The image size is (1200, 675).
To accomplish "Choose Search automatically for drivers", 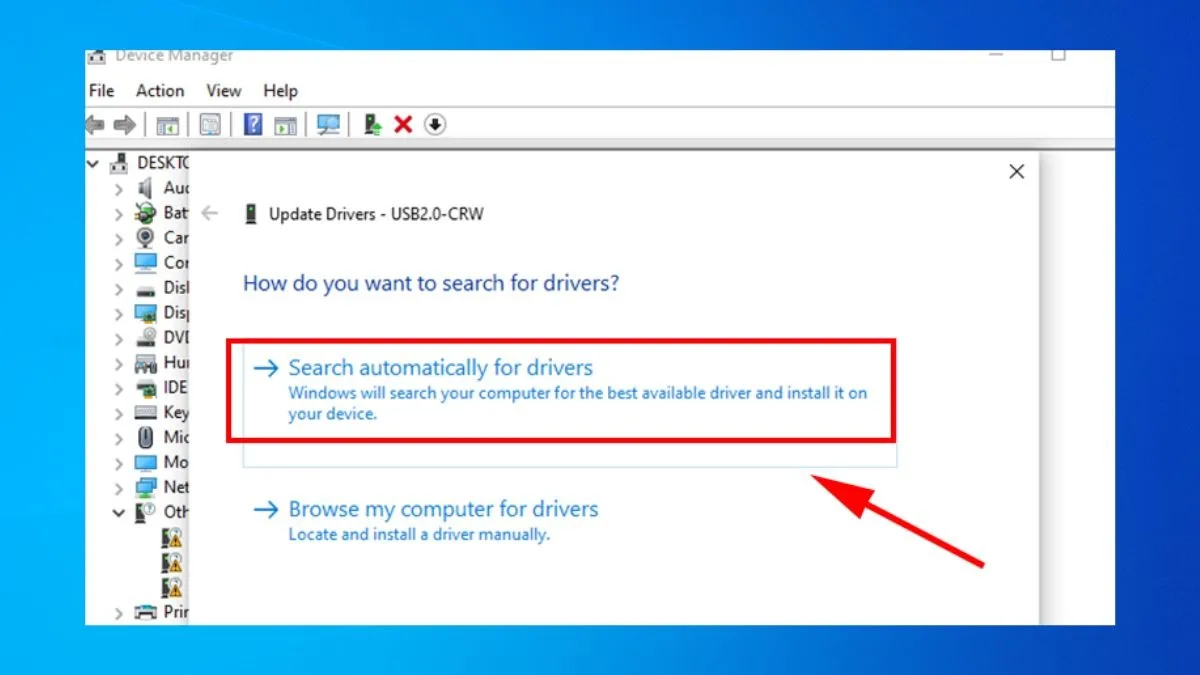I will point(440,368).
